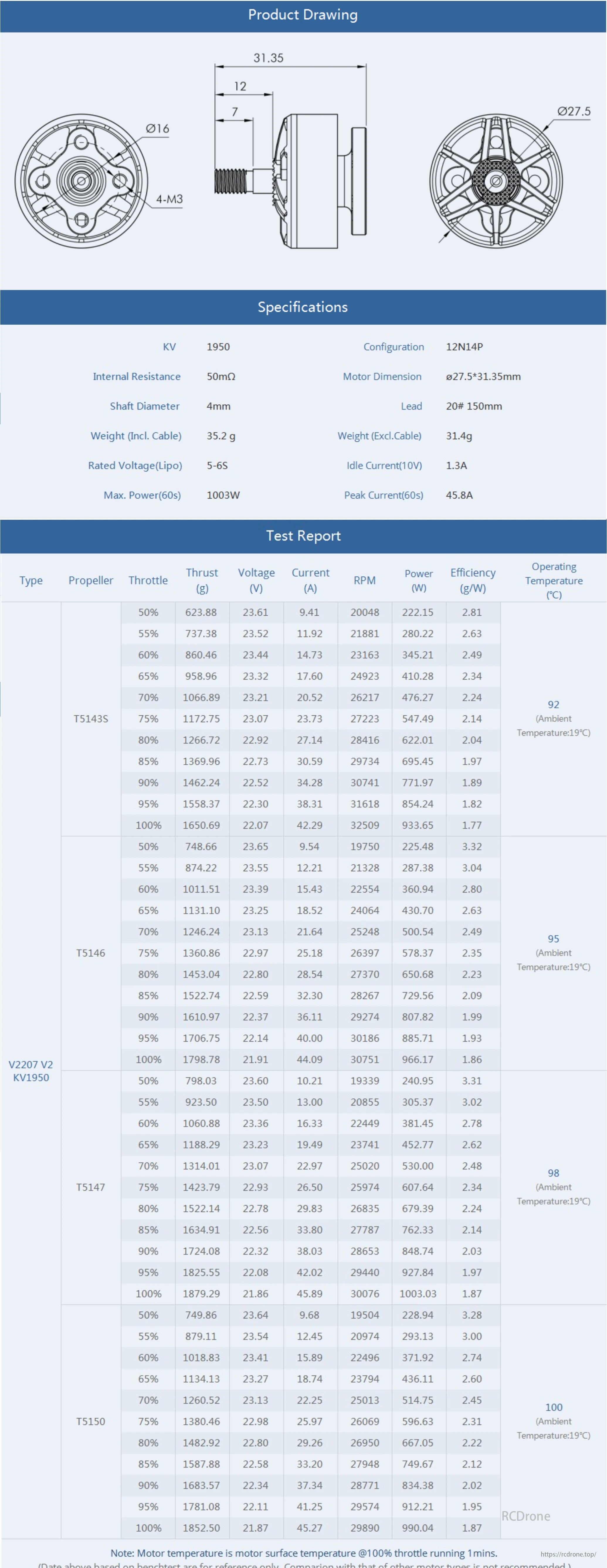The image size is (607, 1568).
Task: Click the Test Report section header
Action: point(303,536)
